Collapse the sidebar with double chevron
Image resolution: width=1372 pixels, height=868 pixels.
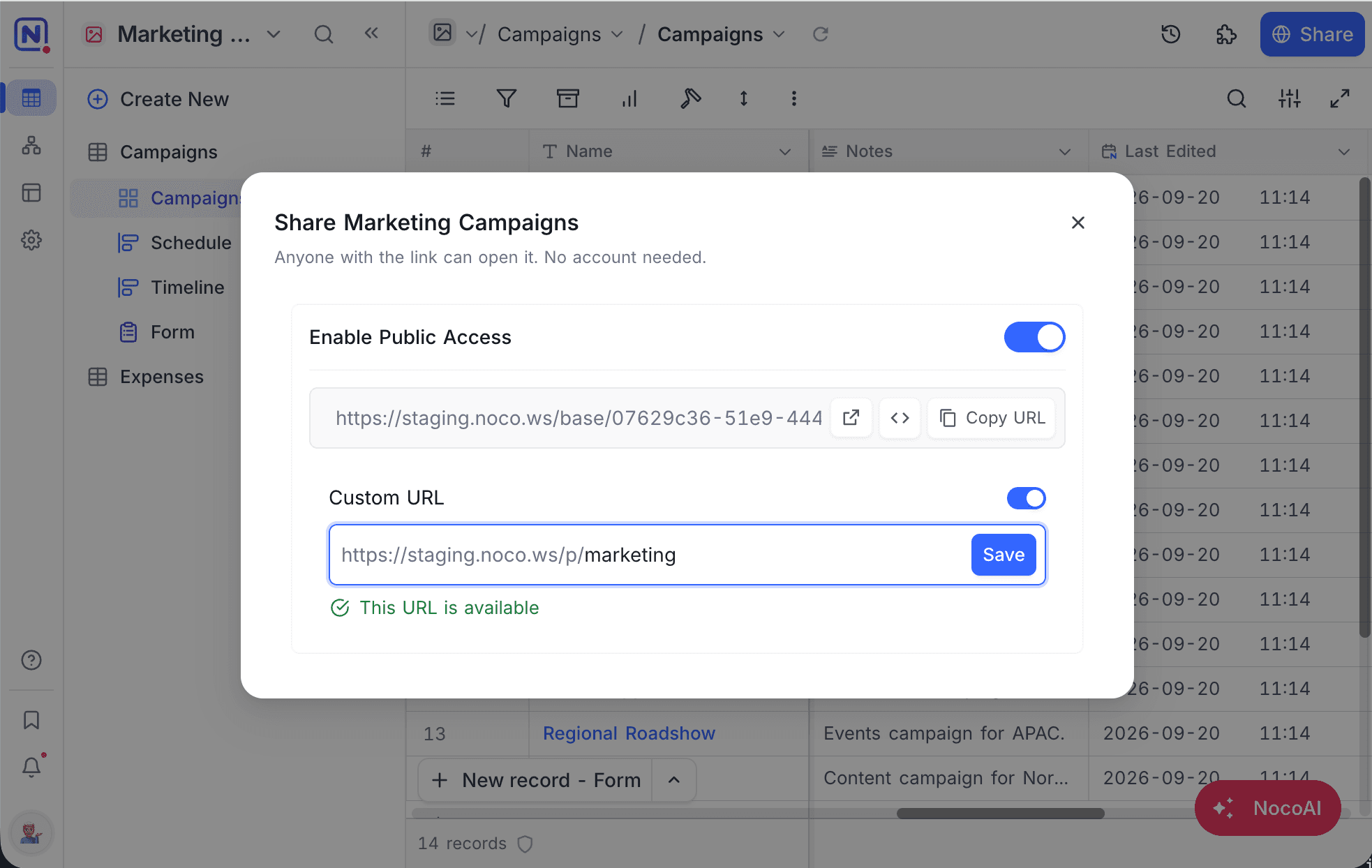tap(371, 33)
